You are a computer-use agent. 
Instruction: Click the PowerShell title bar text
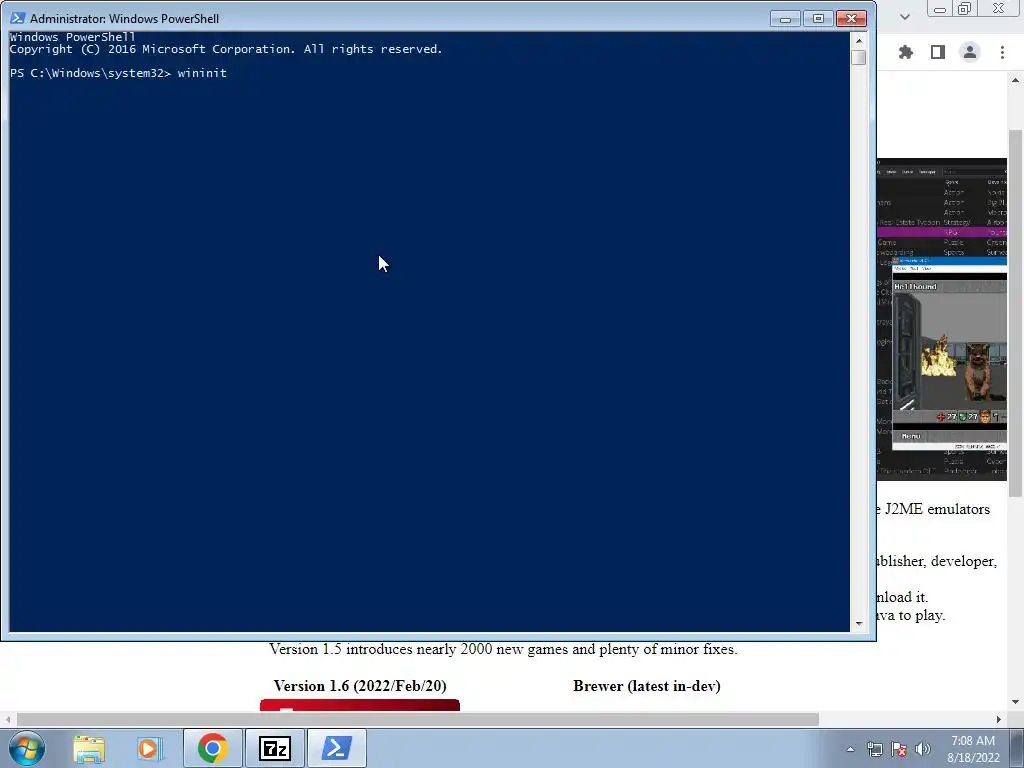(124, 18)
